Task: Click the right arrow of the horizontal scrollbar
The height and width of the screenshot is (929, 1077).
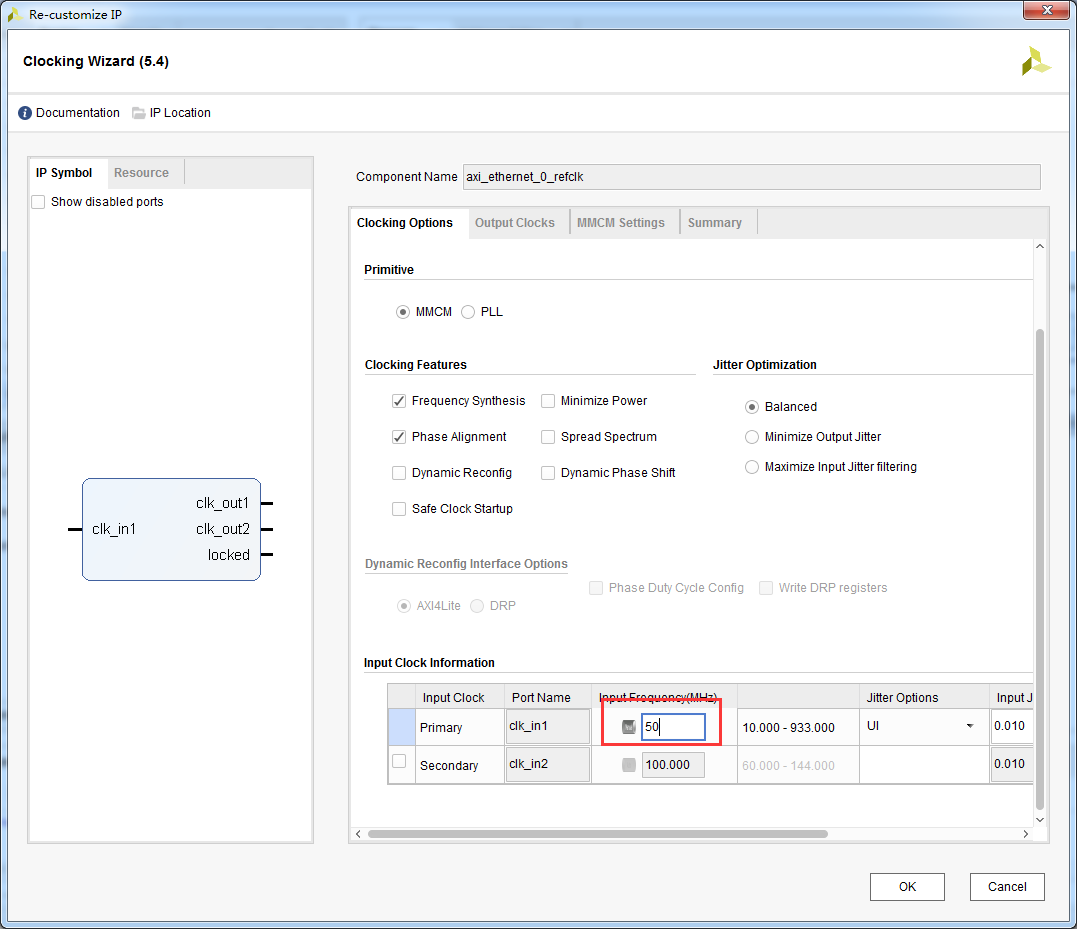Action: tap(1025, 834)
